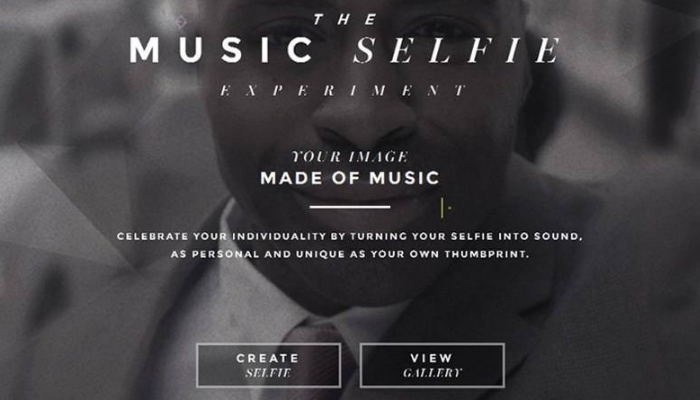Click the word MUSIC in the title
Screen dimensions: 700x400
(222, 50)
